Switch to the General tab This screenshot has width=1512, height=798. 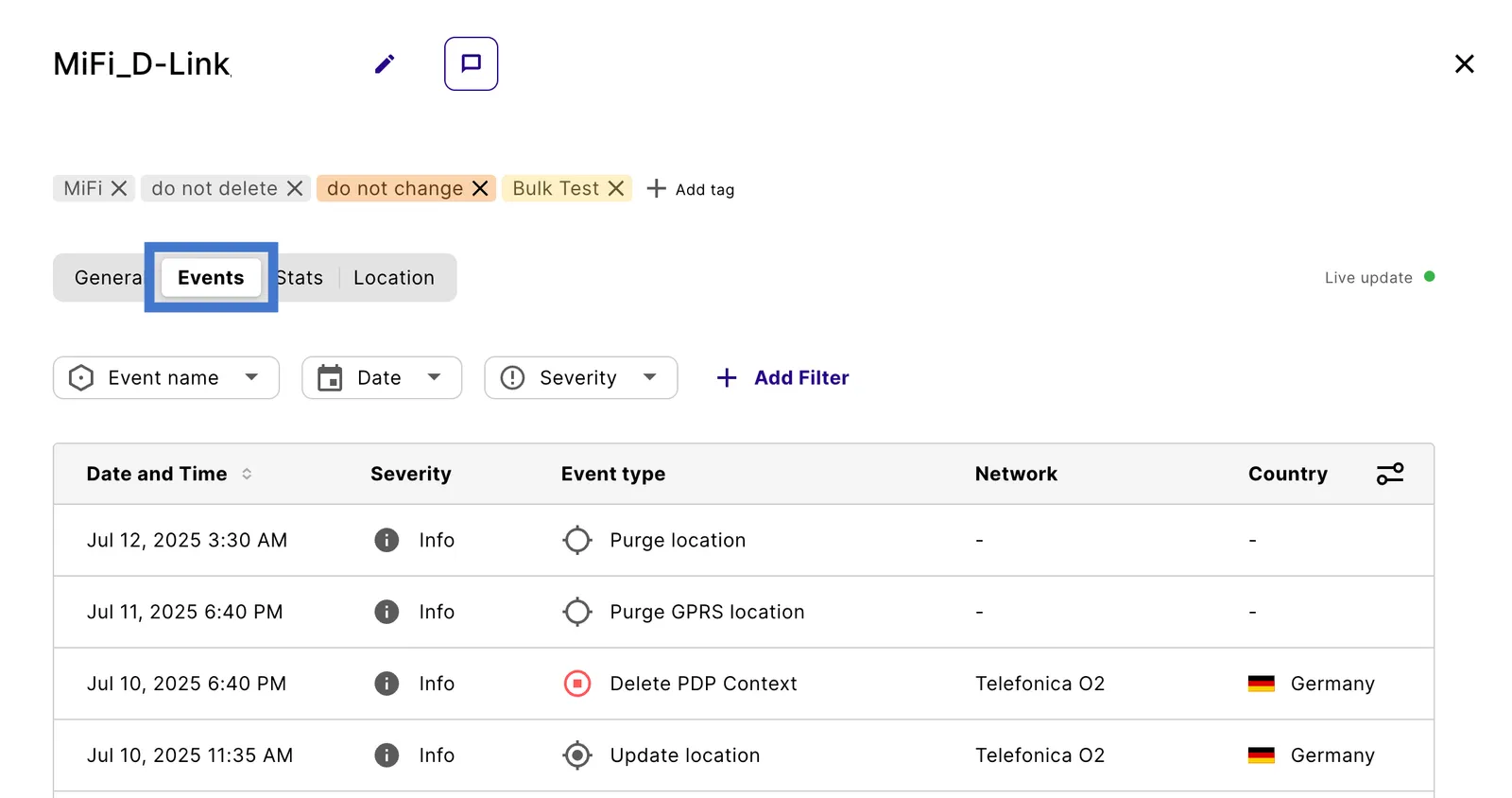pos(108,278)
